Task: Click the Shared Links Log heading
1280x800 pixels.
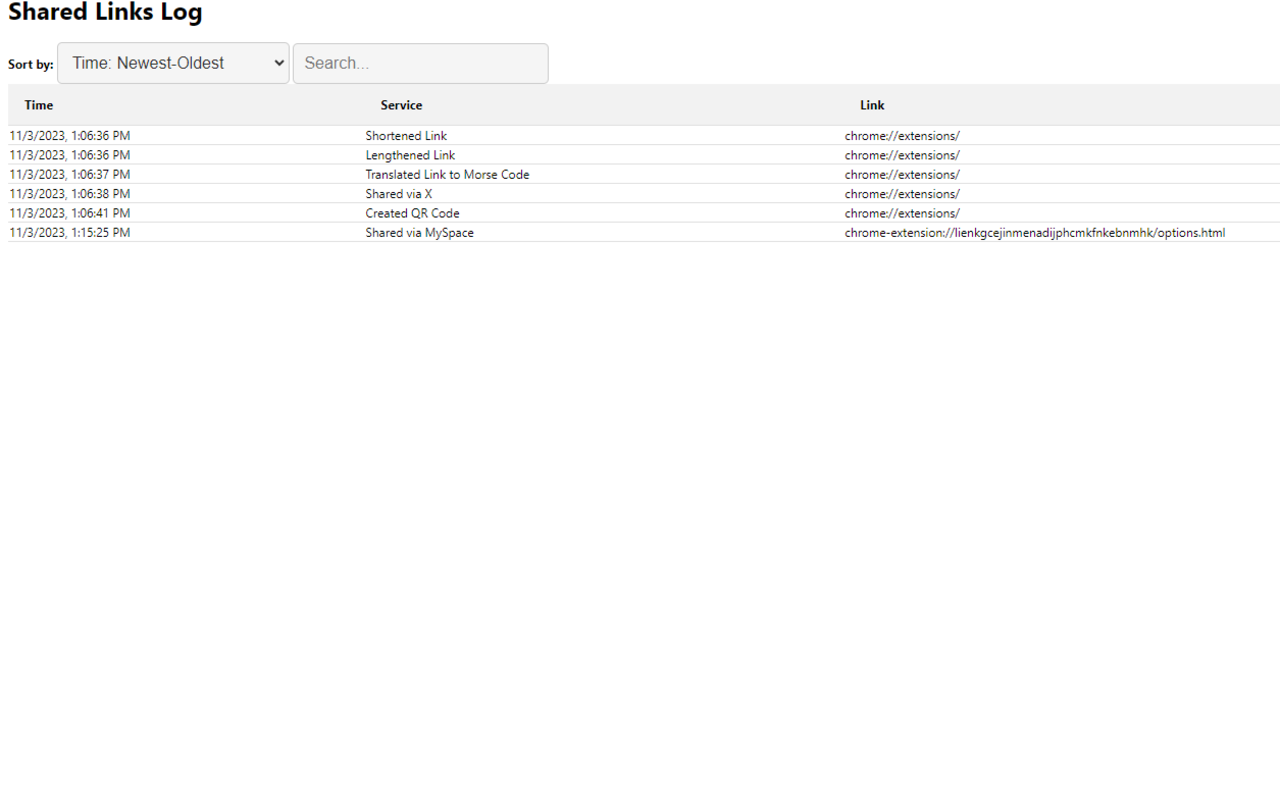Action: 105,13
